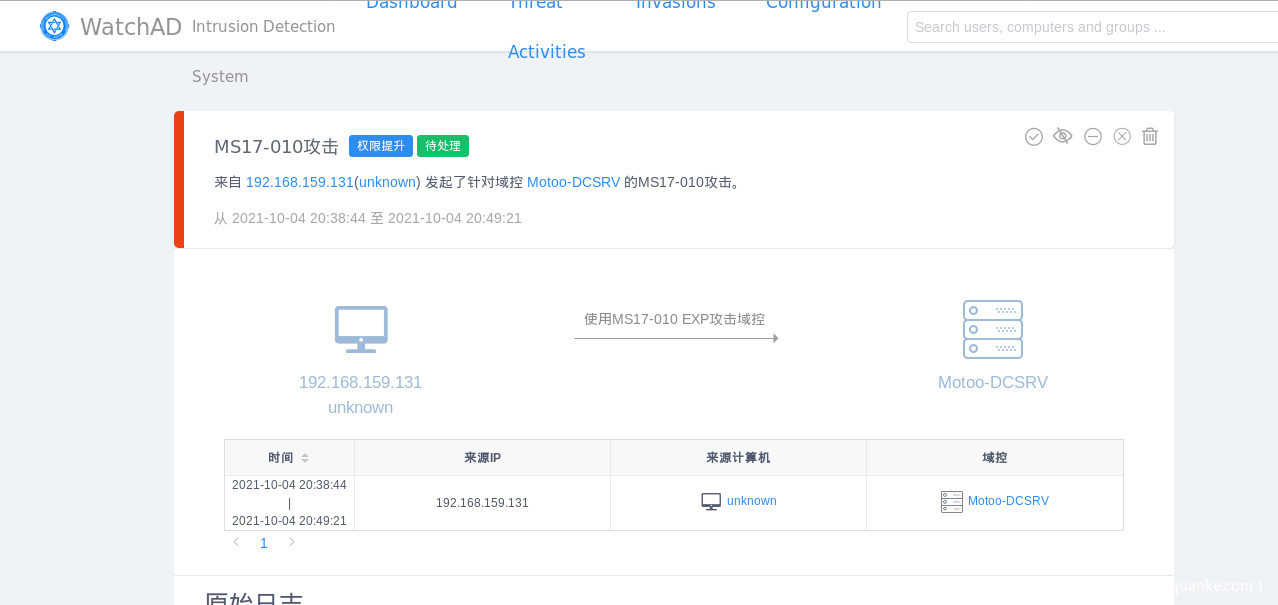Mark alert as handled with checkmark icon
Image resolution: width=1278 pixels, height=605 pixels.
coord(1034,136)
